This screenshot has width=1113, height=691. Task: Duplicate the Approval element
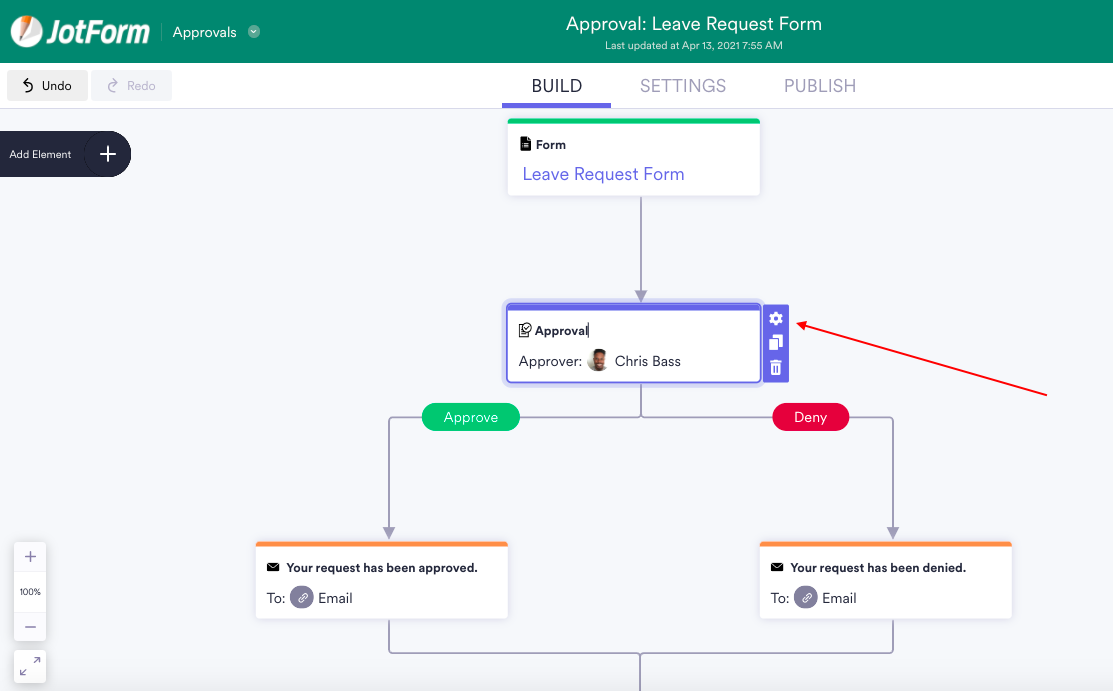776,343
